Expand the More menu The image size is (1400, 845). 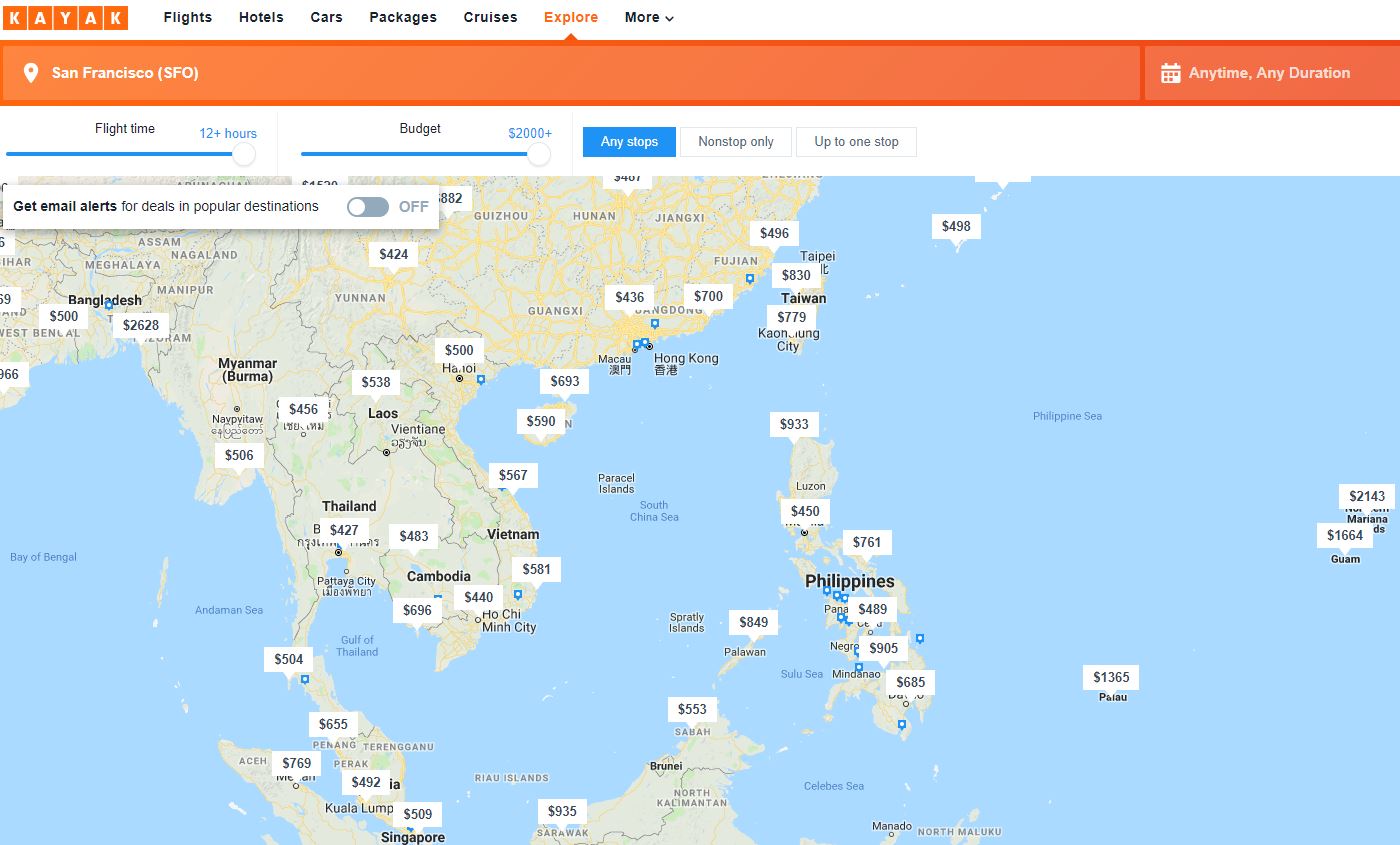coord(649,17)
